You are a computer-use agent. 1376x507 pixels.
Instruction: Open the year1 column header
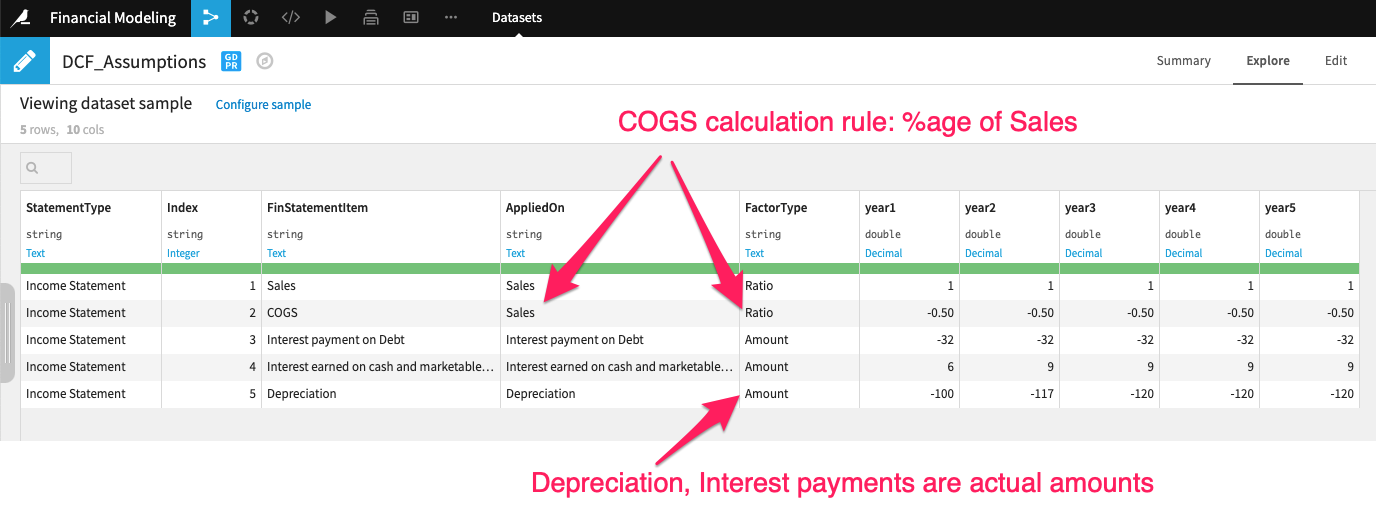(x=880, y=208)
